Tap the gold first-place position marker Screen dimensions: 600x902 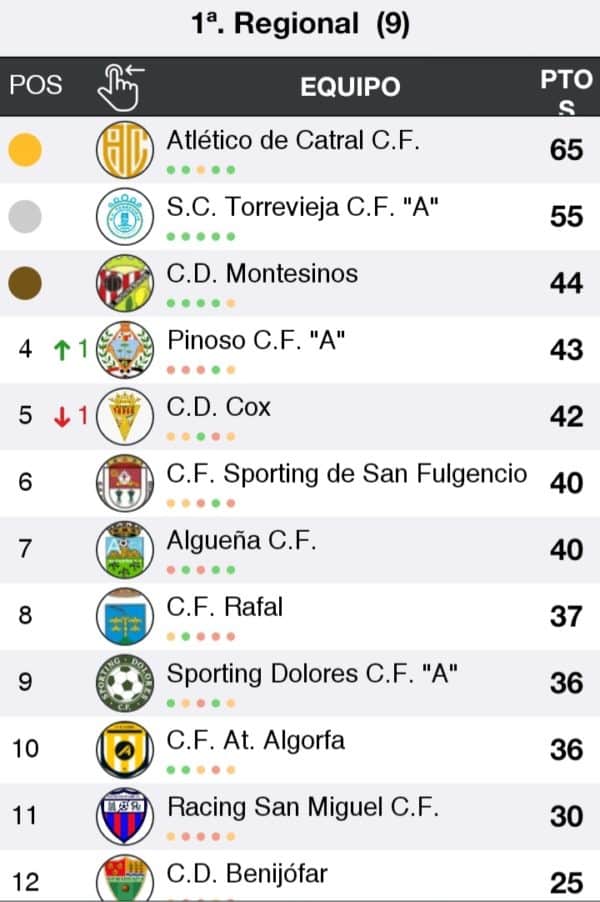pos(24,150)
